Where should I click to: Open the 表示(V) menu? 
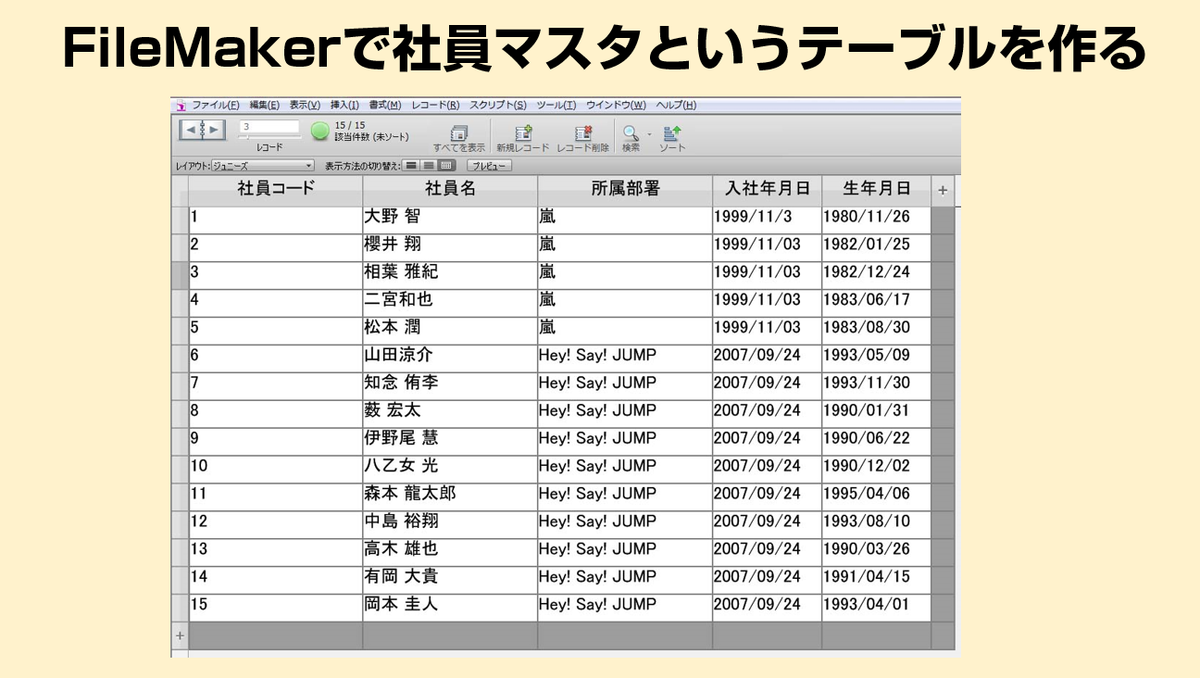tap(305, 105)
